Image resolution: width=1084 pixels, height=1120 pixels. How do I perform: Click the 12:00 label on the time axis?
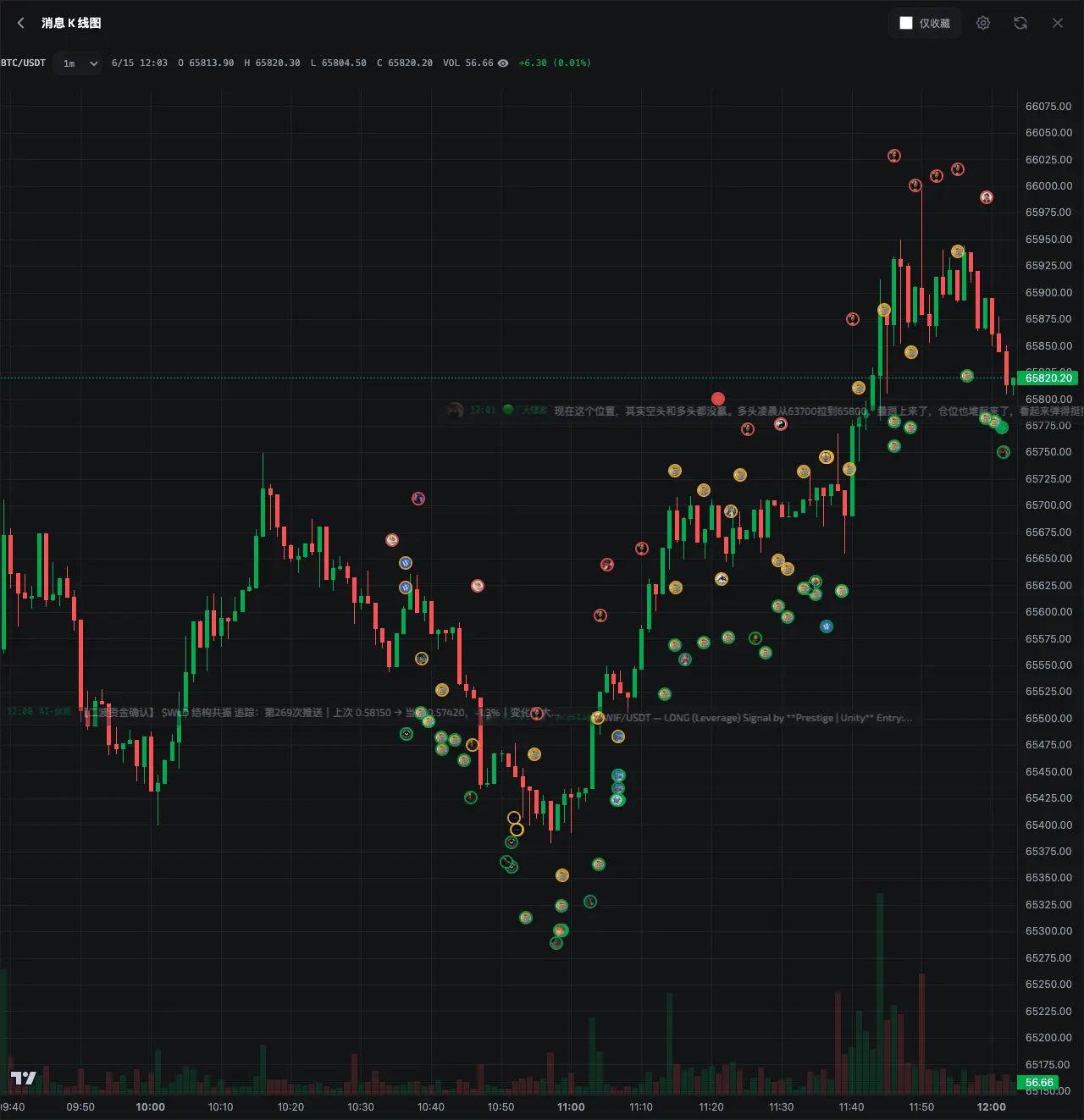[x=991, y=1106]
